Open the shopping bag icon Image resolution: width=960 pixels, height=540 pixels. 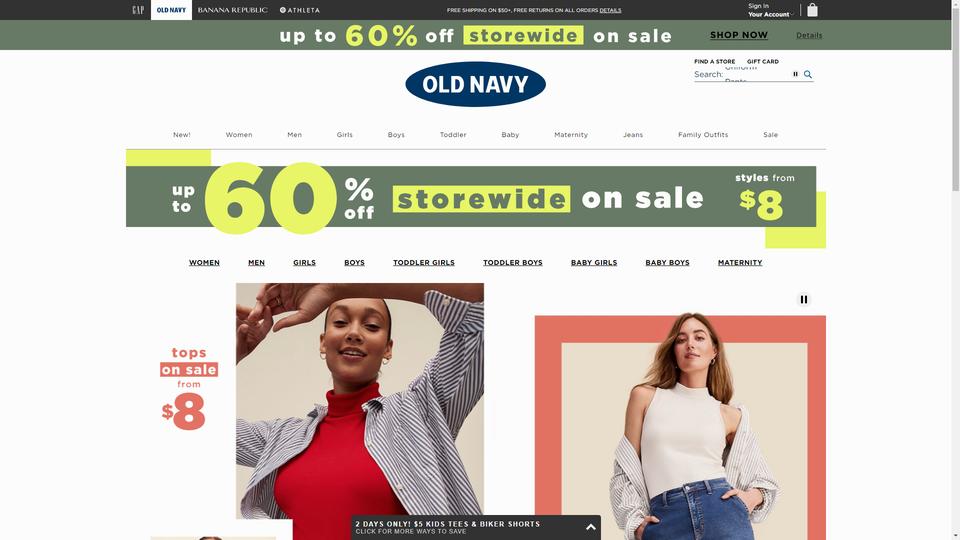point(812,10)
